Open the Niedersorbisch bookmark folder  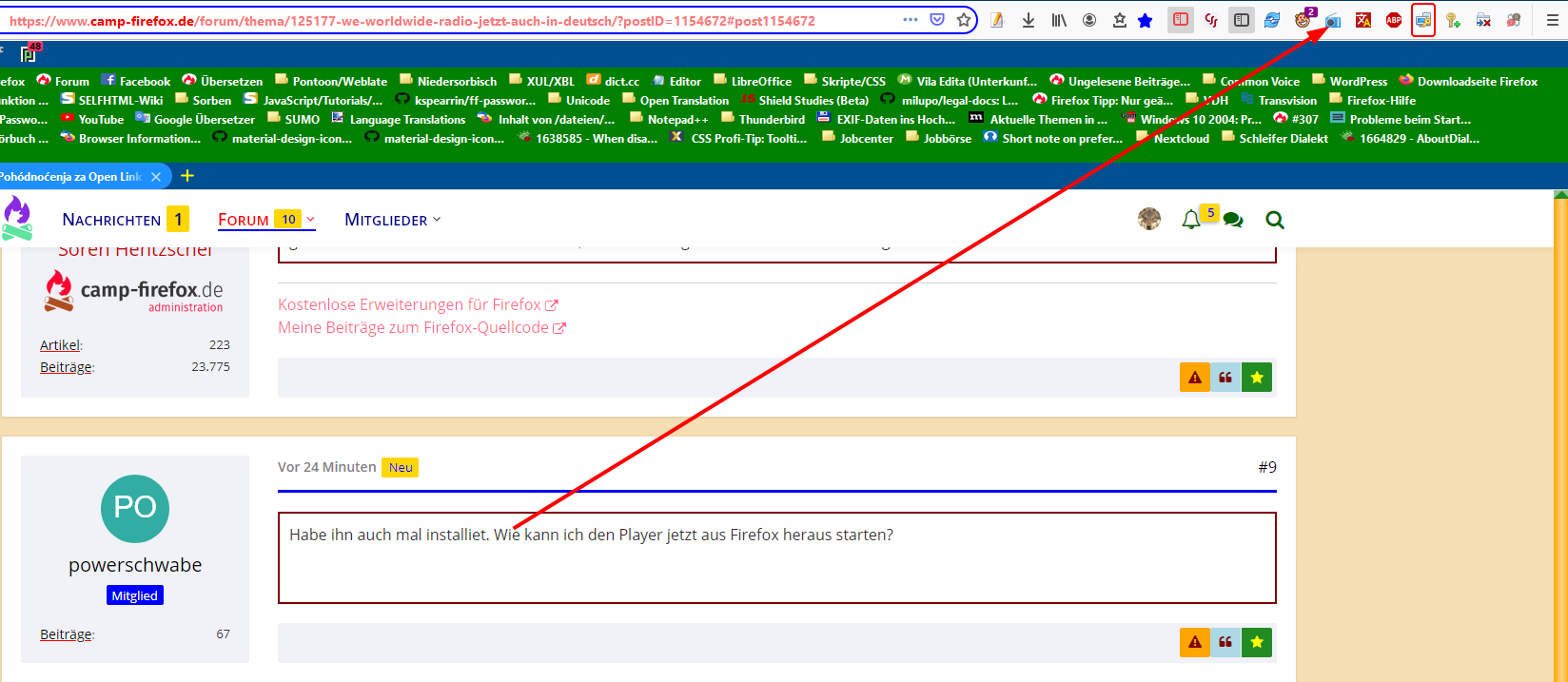[x=447, y=81]
